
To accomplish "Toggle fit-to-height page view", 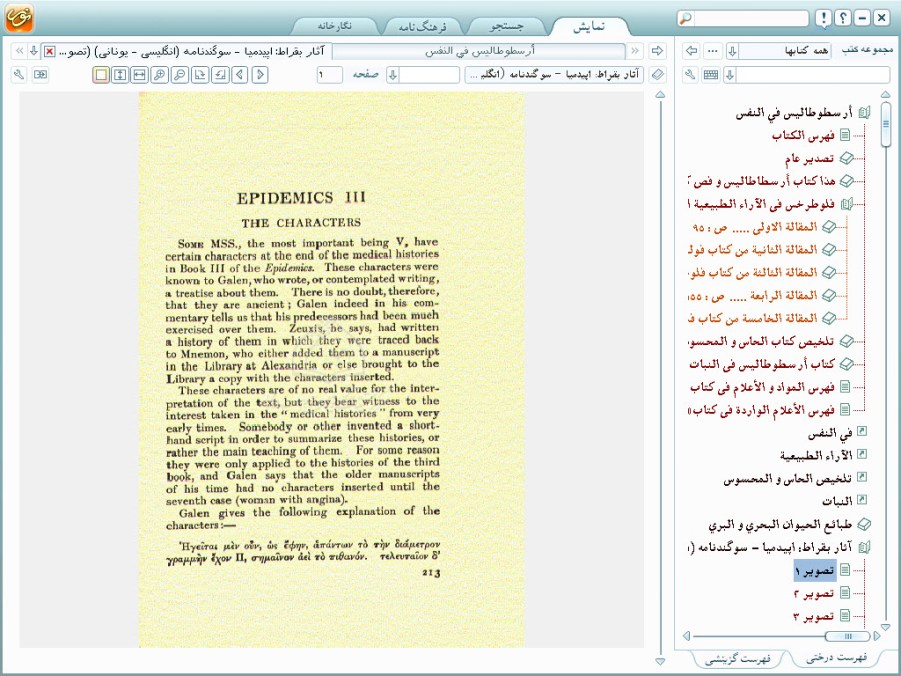I will coord(120,75).
